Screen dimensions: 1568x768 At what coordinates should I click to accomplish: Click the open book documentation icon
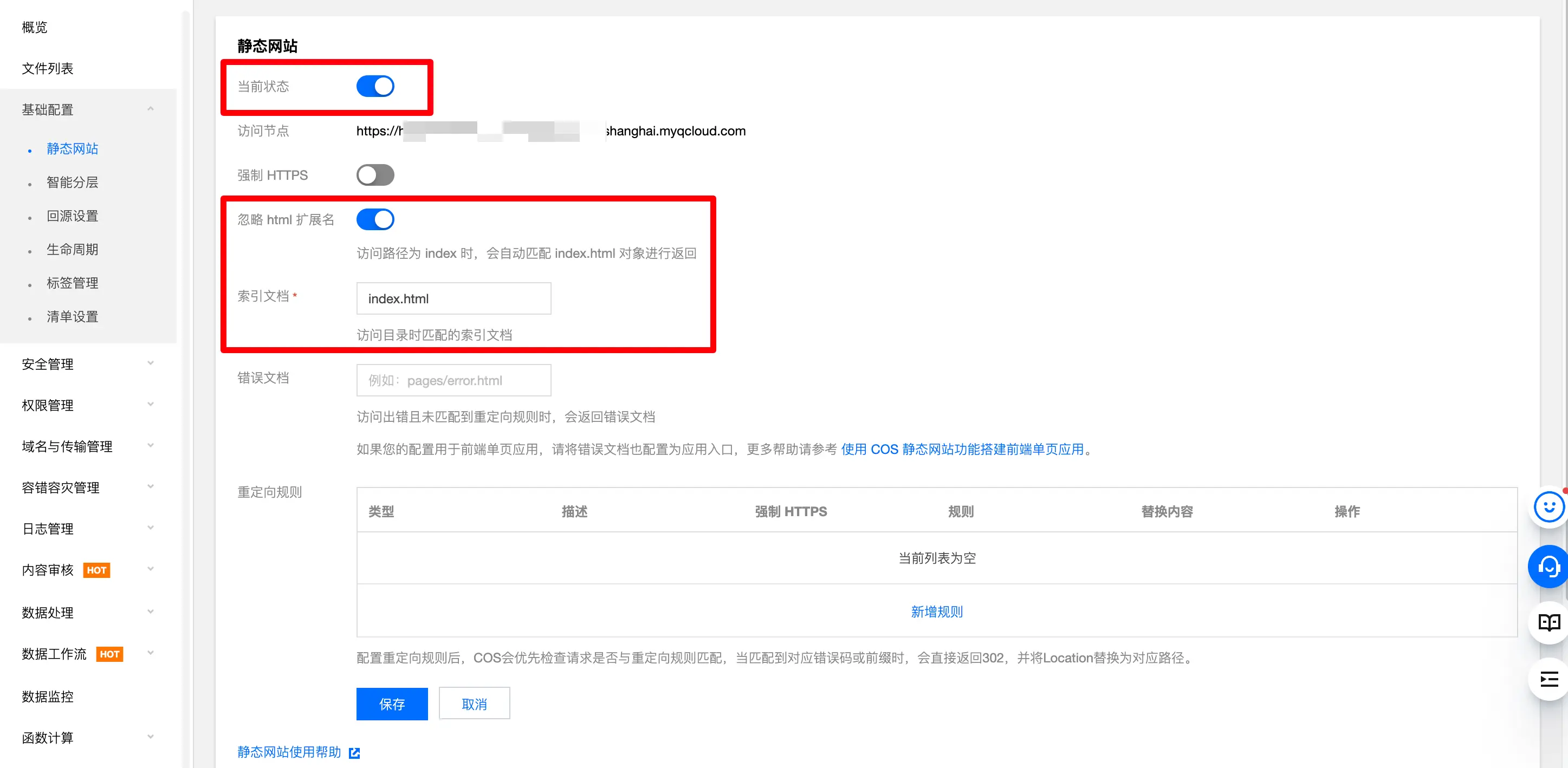coord(1548,622)
